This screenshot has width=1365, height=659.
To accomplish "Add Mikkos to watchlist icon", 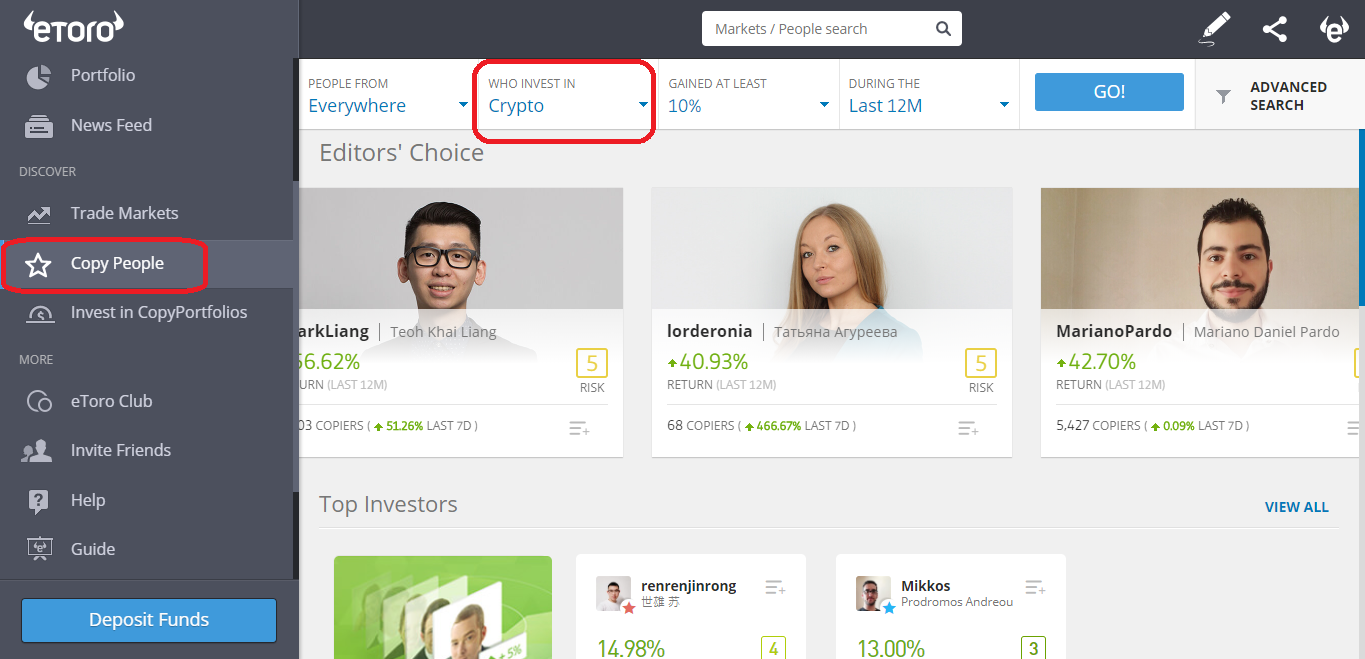I will tap(1035, 588).
